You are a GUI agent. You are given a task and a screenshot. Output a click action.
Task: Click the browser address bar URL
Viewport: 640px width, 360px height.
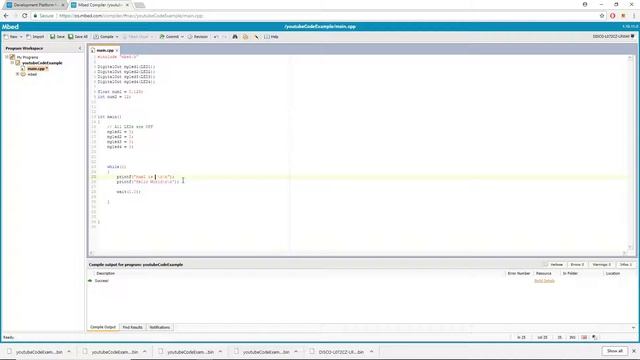click(x=131, y=16)
